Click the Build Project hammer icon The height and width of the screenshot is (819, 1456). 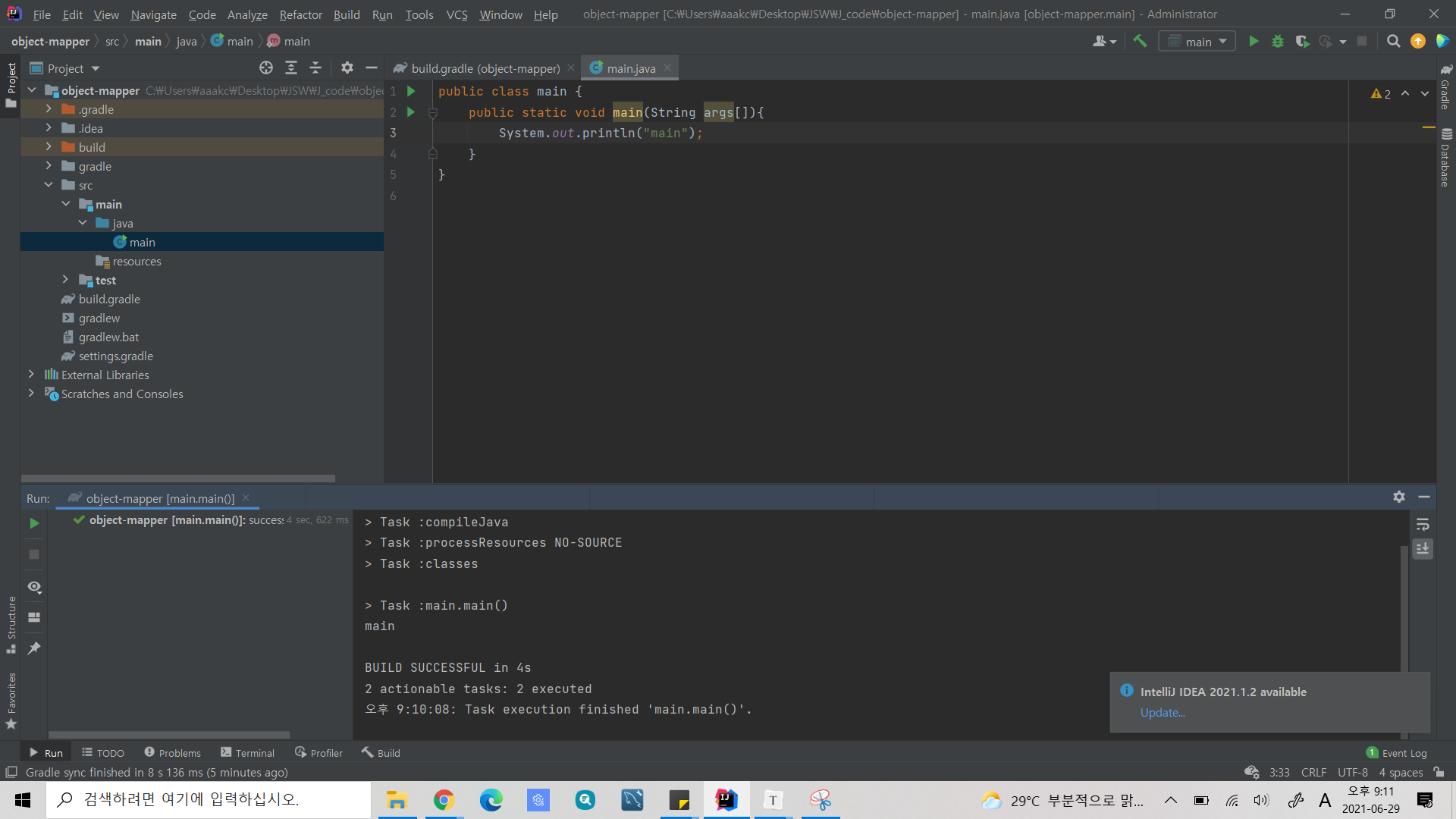pyautogui.click(x=1140, y=41)
